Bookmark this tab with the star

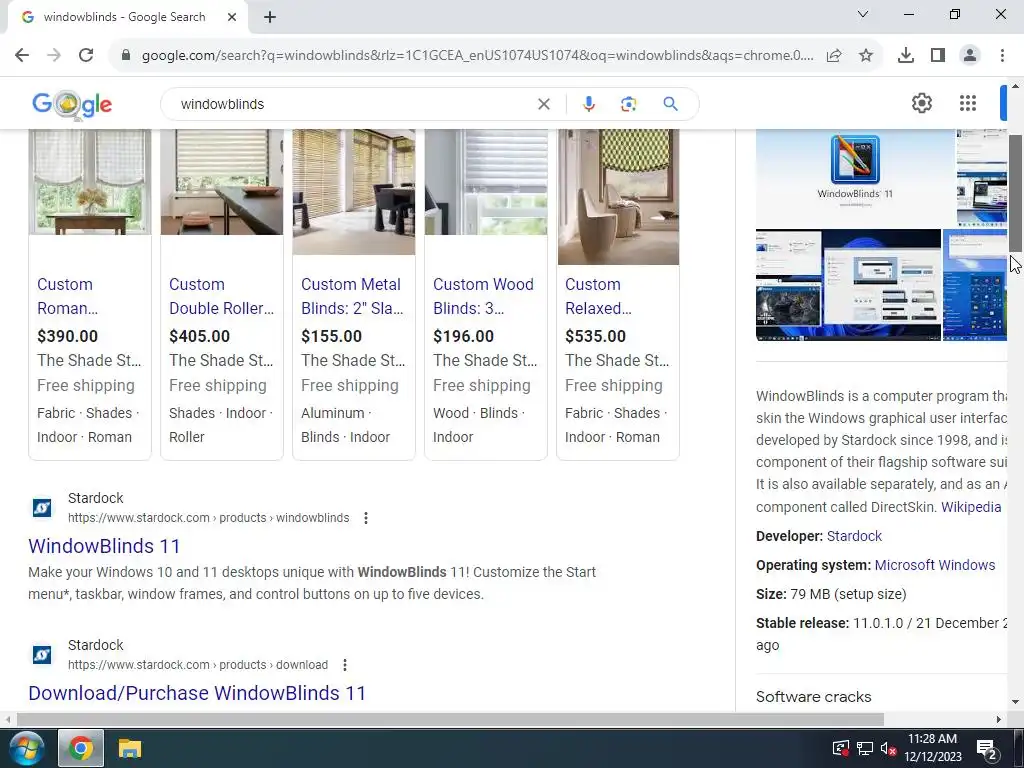coord(866,56)
